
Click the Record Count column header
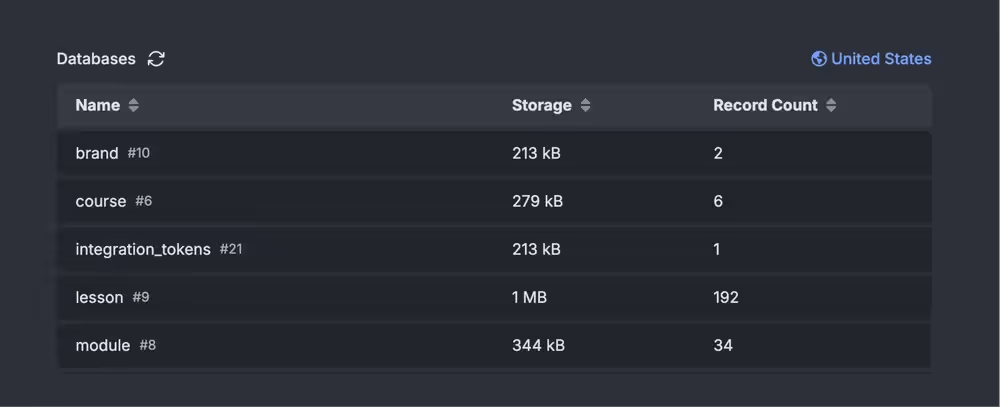(x=765, y=106)
